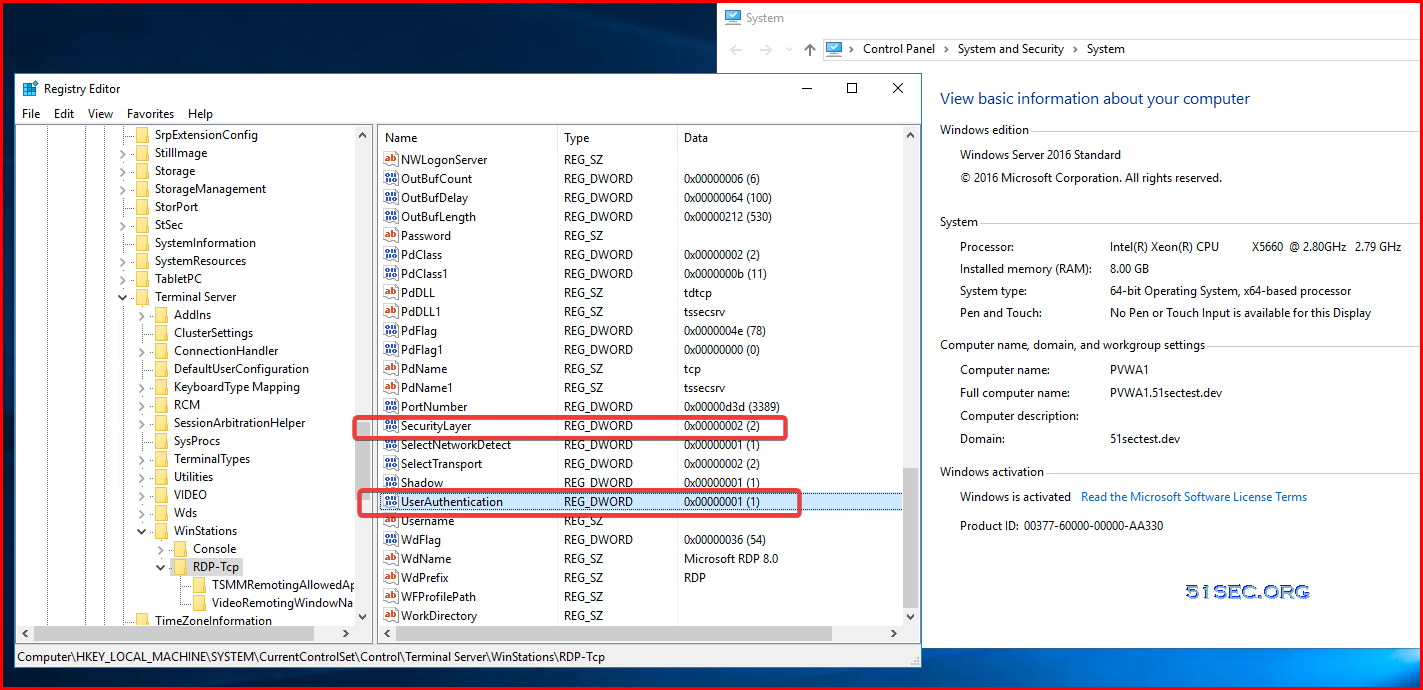Click the monitor icon in the System window title bar

(733, 18)
